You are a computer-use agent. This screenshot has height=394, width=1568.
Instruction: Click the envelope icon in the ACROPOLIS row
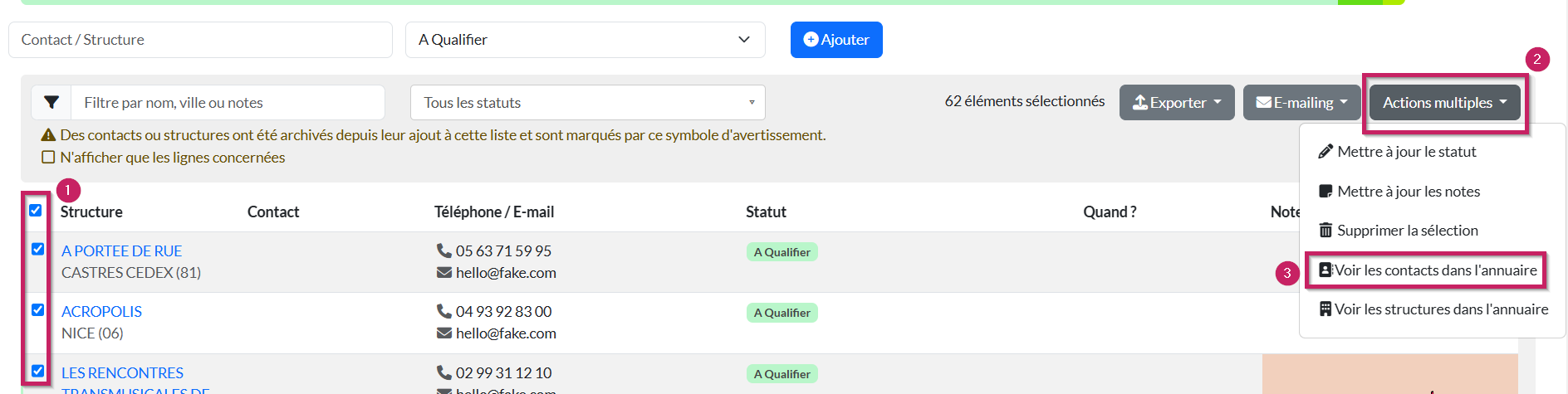click(444, 333)
